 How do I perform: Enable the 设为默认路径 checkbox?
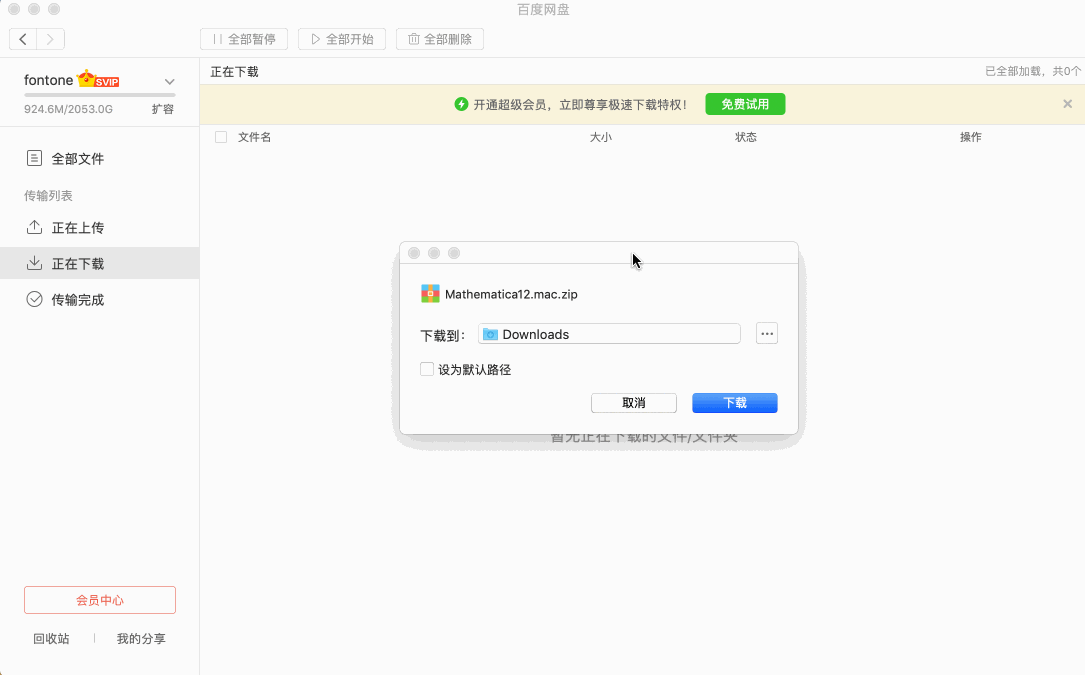click(427, 369)
